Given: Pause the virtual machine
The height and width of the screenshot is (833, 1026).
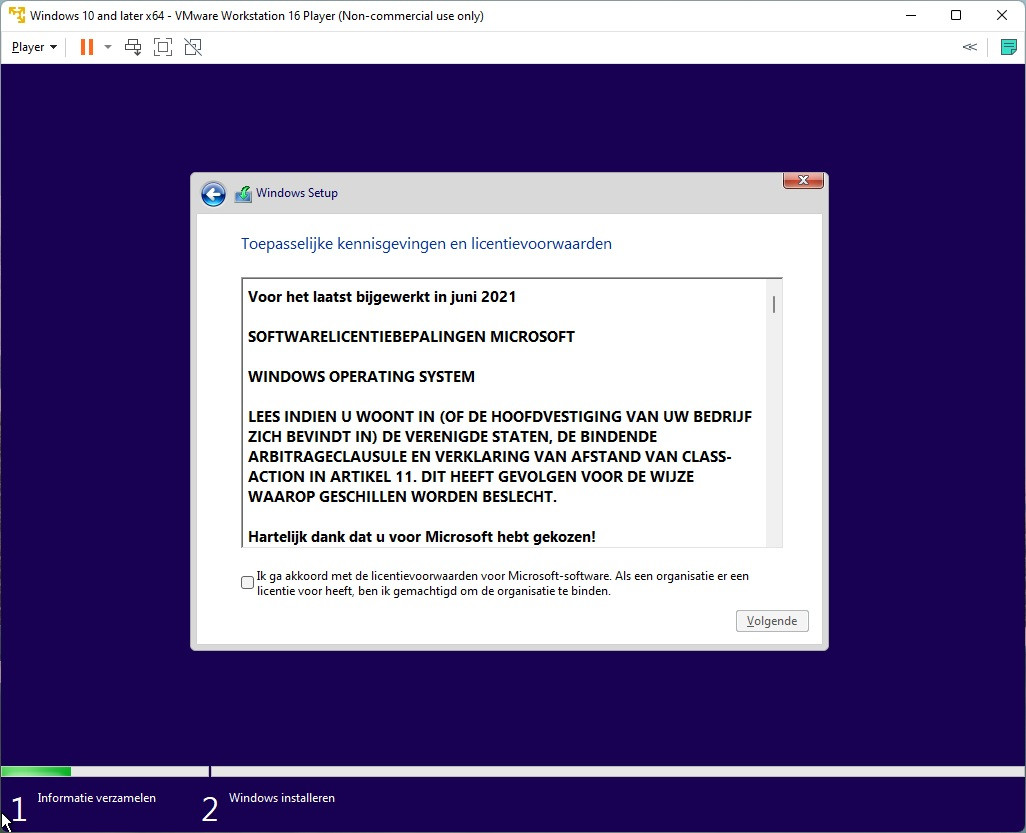Looking at the screenshot, I should 86,47.
